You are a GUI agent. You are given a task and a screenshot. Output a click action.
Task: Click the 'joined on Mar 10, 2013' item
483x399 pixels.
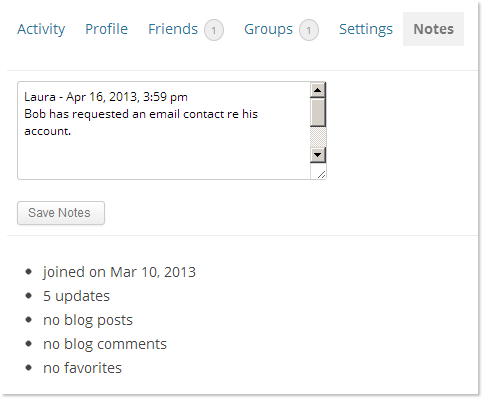[119, 272]
